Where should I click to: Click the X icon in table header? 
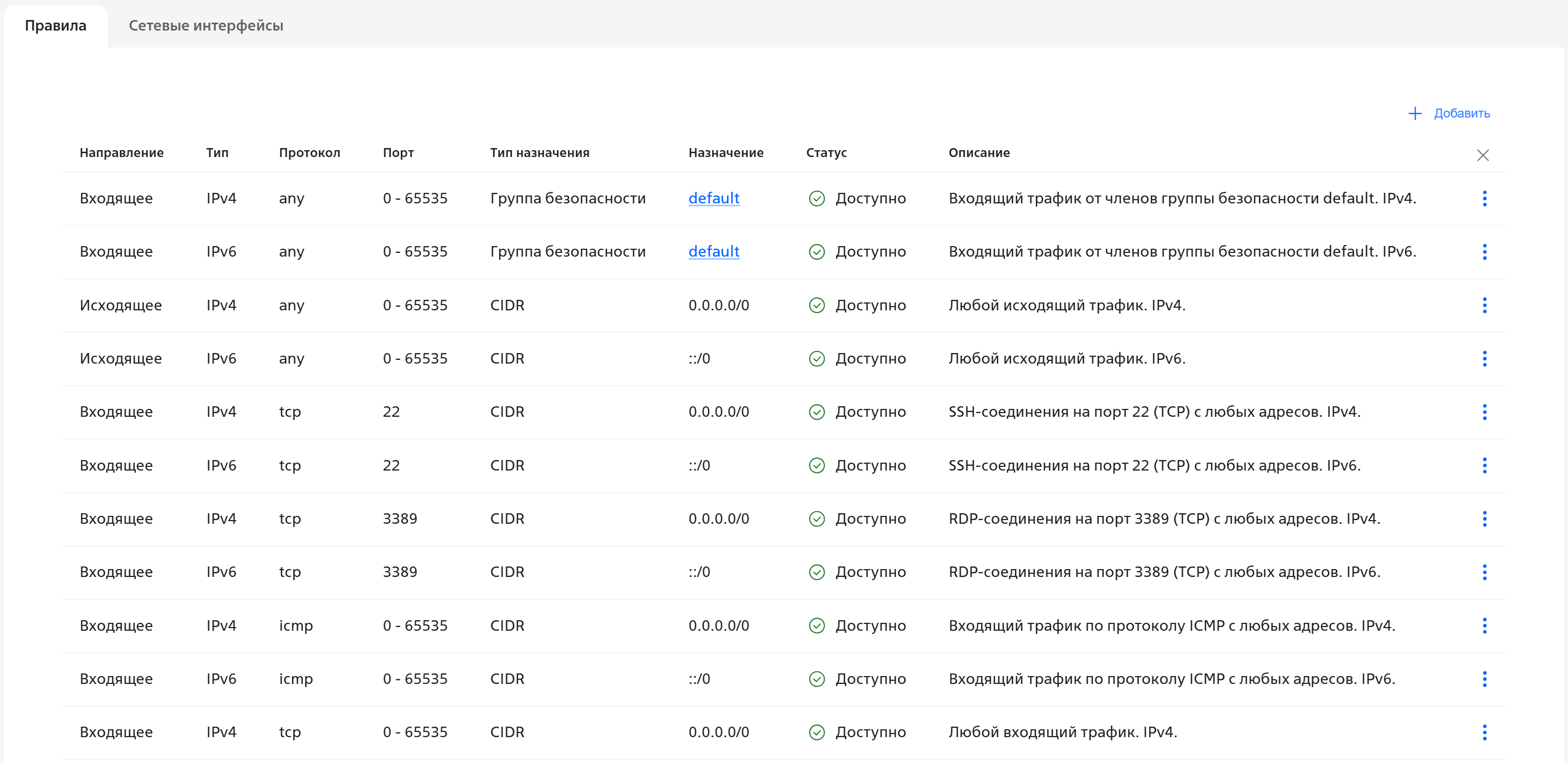[1482, 155]
